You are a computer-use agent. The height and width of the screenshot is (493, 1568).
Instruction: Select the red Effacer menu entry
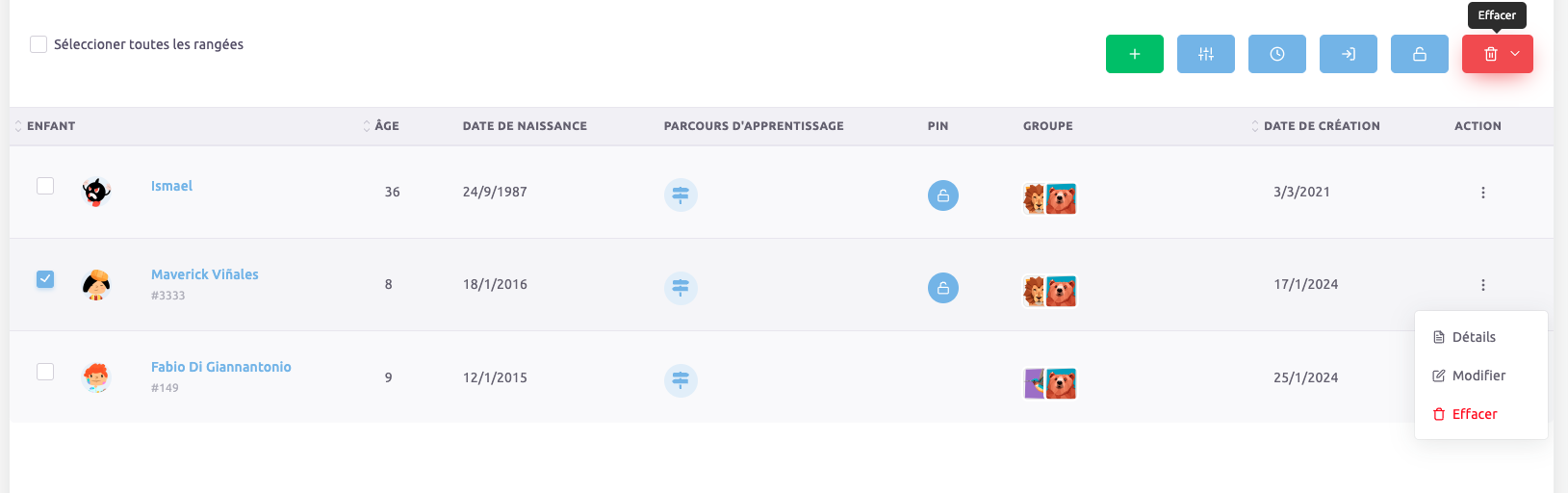1474,414
